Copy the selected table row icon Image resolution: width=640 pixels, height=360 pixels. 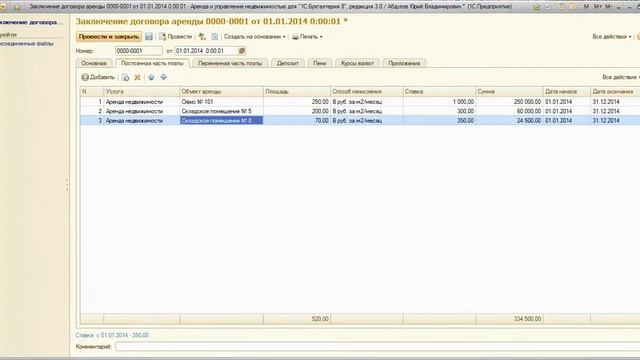(x=126, y=77)
